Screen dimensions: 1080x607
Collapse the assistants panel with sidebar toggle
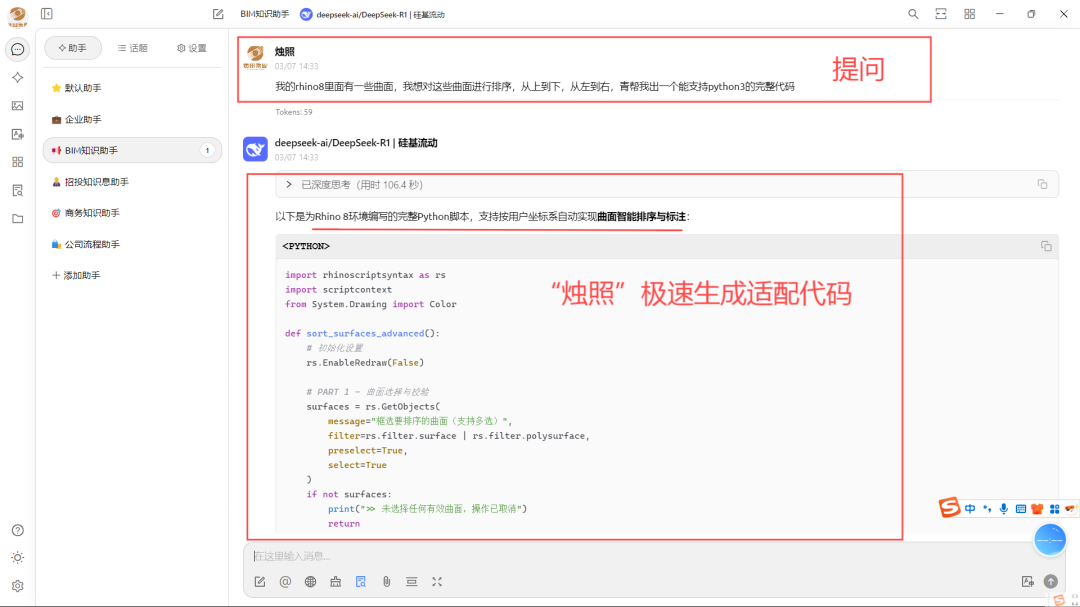(47, 14)
